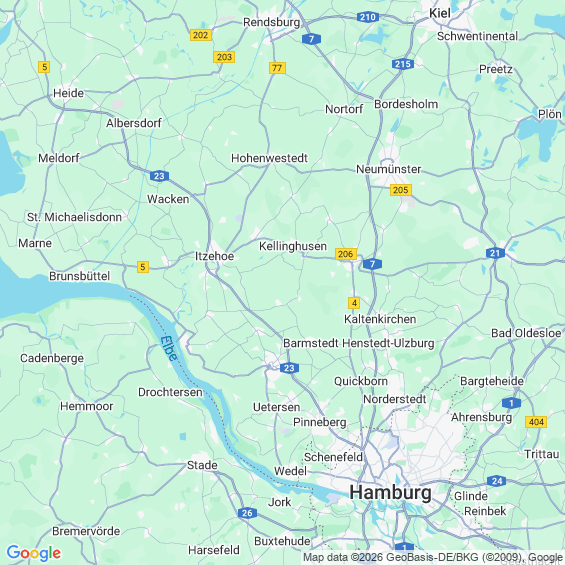Click the Elbe river label

click(169, 348)
